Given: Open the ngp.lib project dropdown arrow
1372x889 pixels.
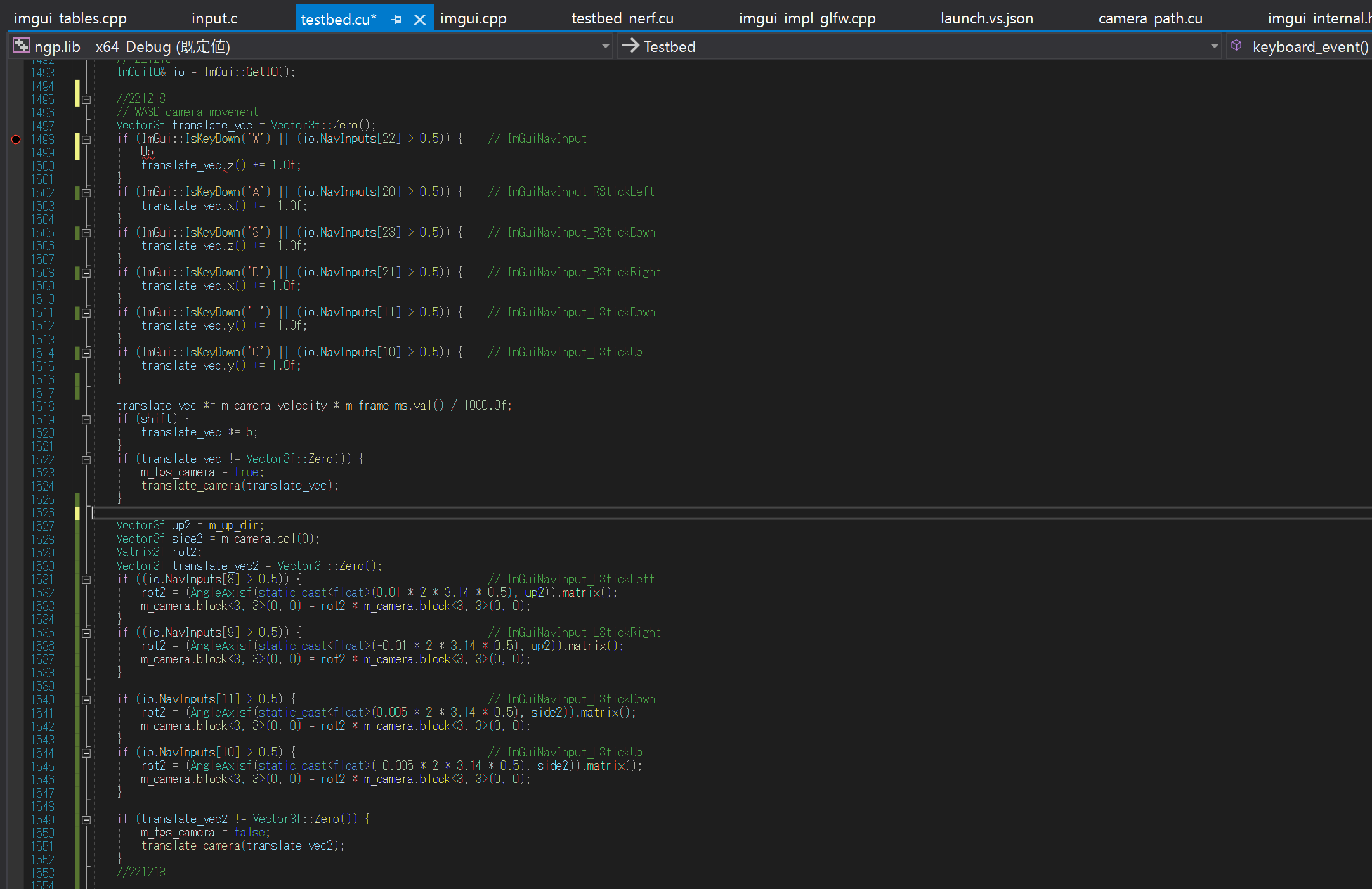Looking at the screenshot, I should (605, 46).
